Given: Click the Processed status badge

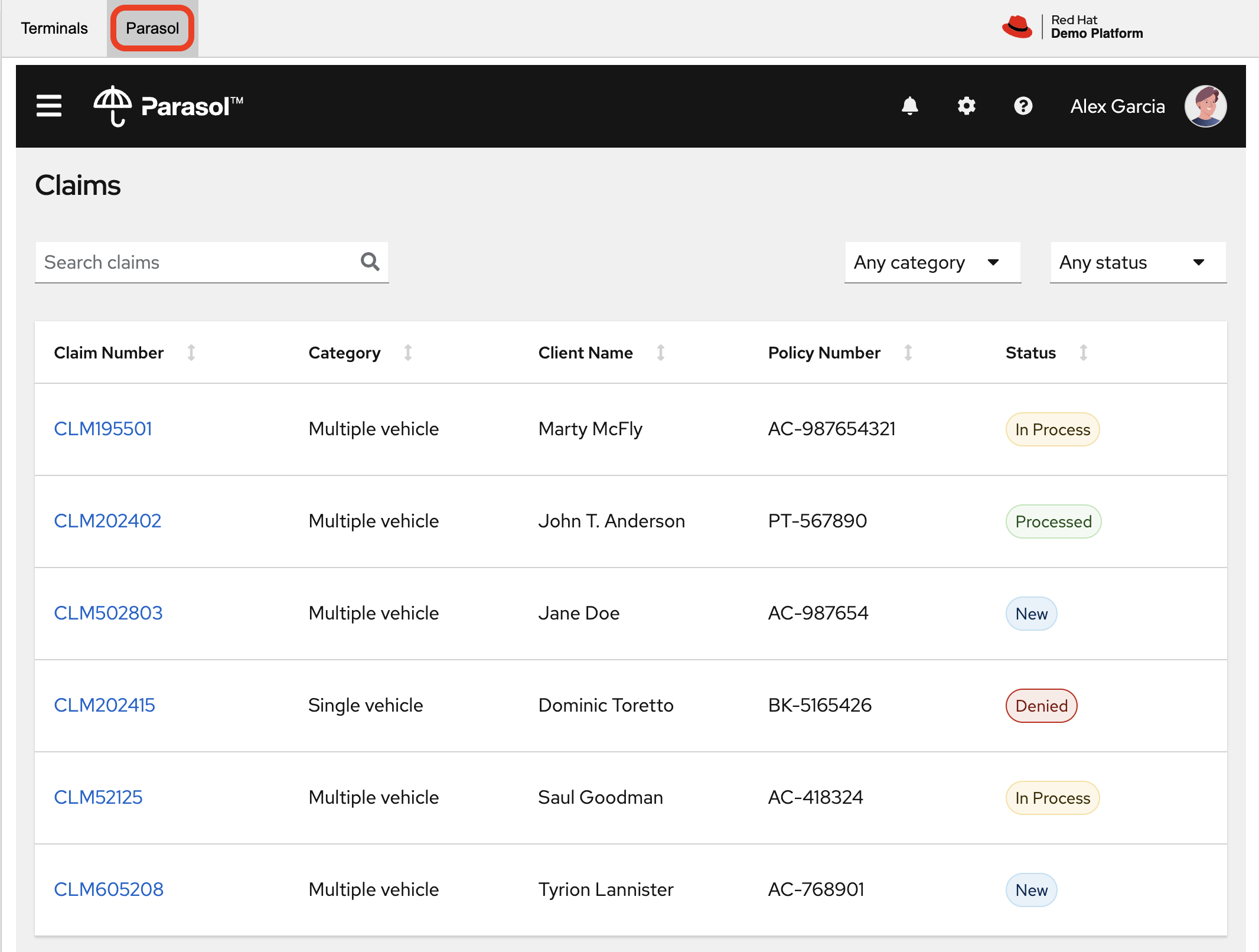Looking at the screenshot, I should point(1053,521).
